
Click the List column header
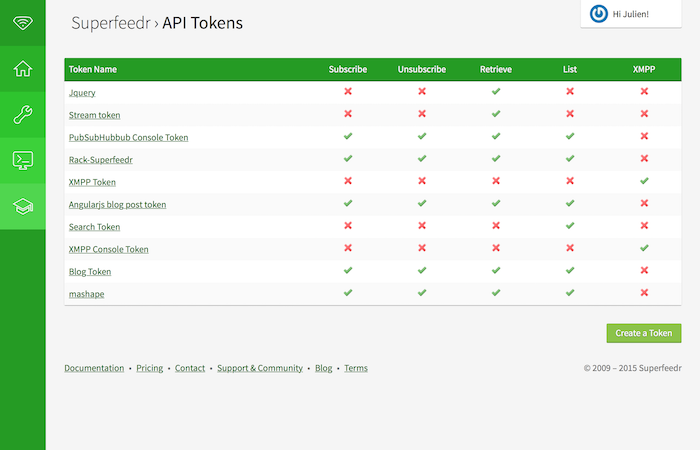click(x=570, y=69)
